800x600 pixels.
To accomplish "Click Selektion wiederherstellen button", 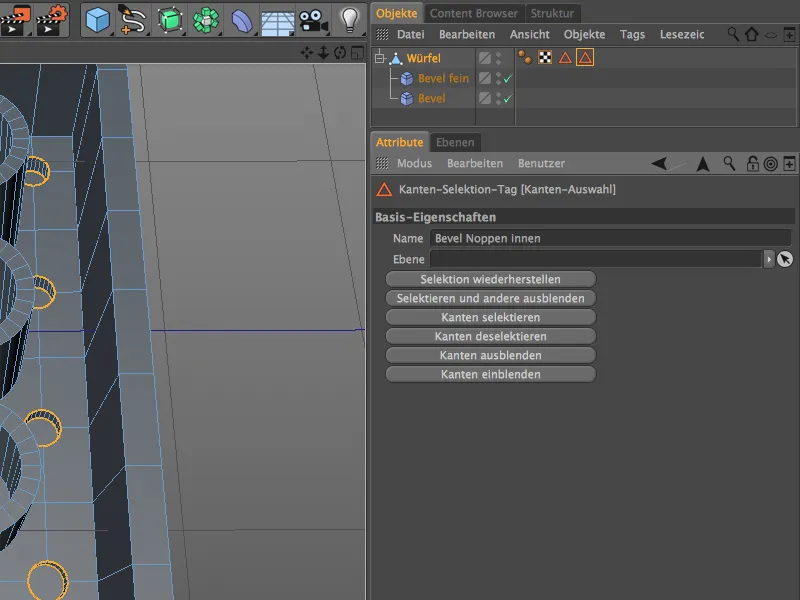I will point(490,279).
